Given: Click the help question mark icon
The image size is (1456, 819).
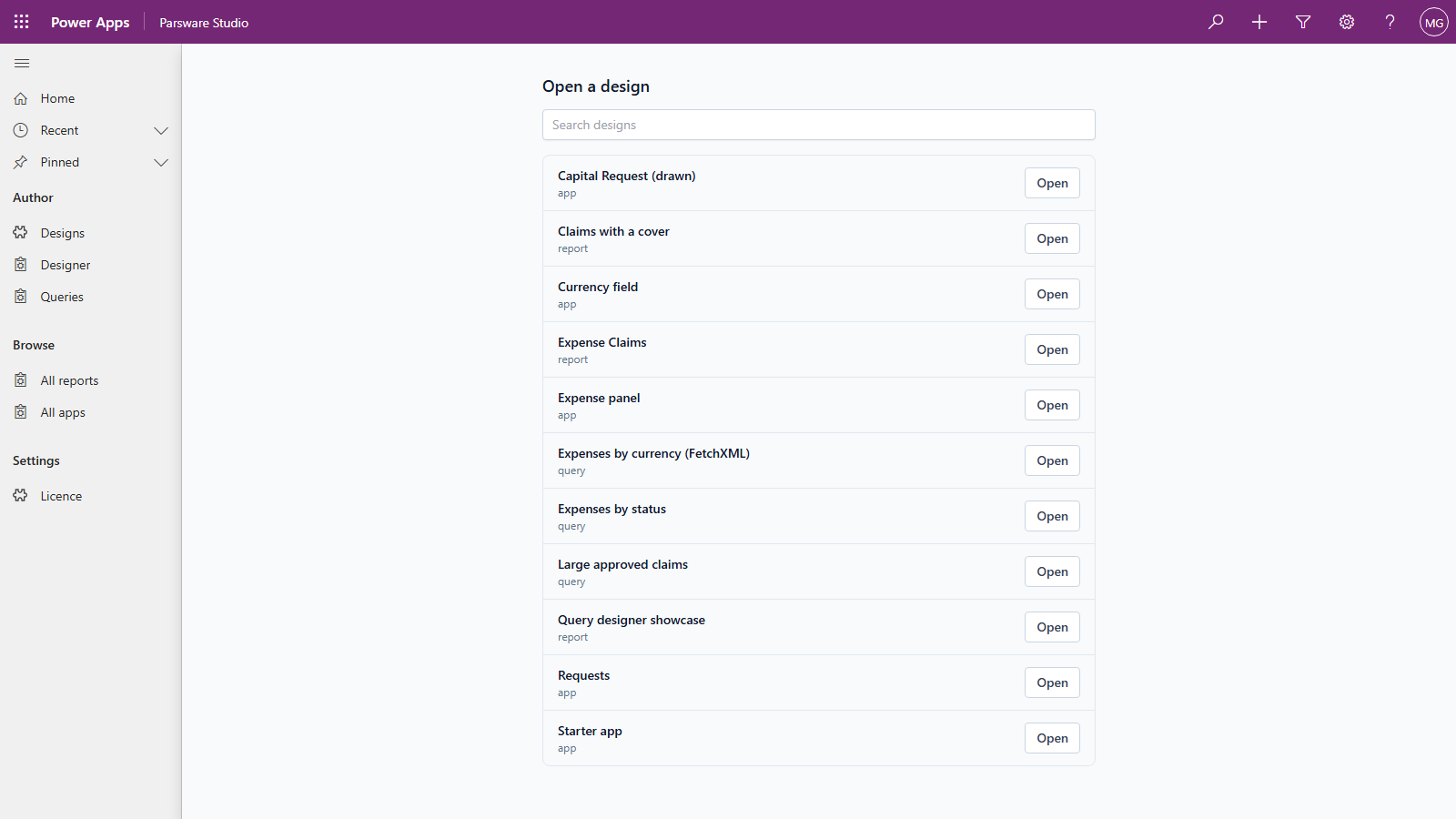Looking at the screenshot, I should (x=1390, y=22).
